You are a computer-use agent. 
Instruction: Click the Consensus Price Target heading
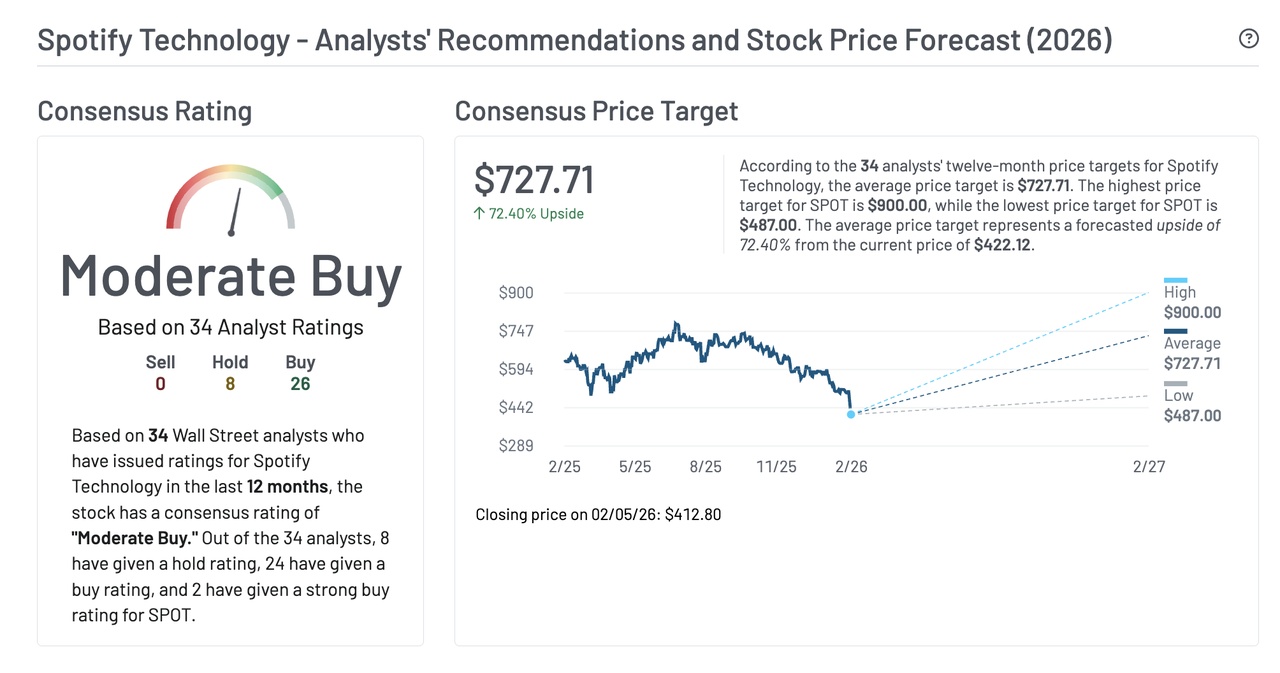pos(596,111)
